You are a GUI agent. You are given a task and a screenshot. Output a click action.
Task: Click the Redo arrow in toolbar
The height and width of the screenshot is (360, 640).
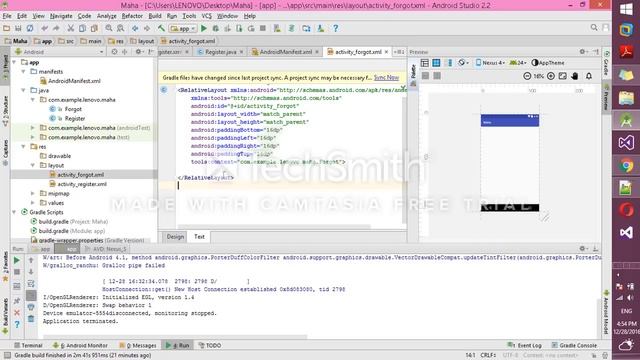[x=56, y=28]
